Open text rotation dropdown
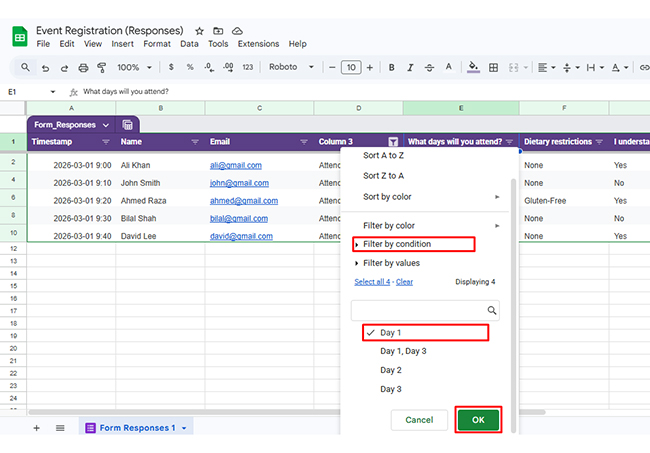The image size is (650, 453). click(620, 68)
